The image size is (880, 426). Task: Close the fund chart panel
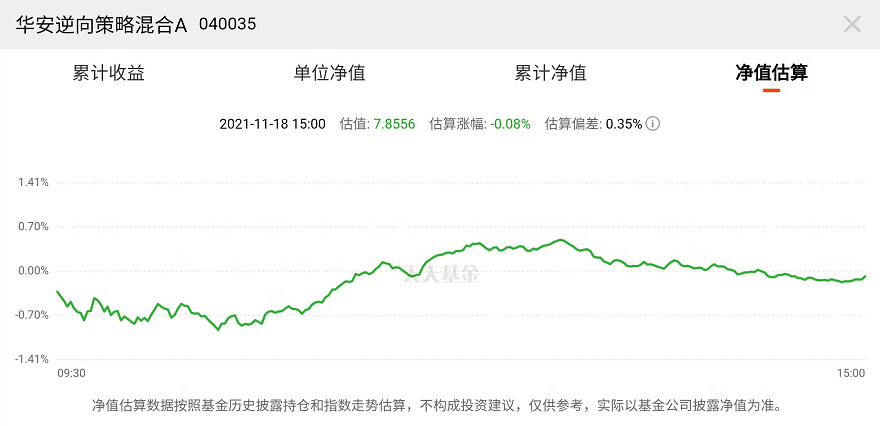(x=852, y=24)
